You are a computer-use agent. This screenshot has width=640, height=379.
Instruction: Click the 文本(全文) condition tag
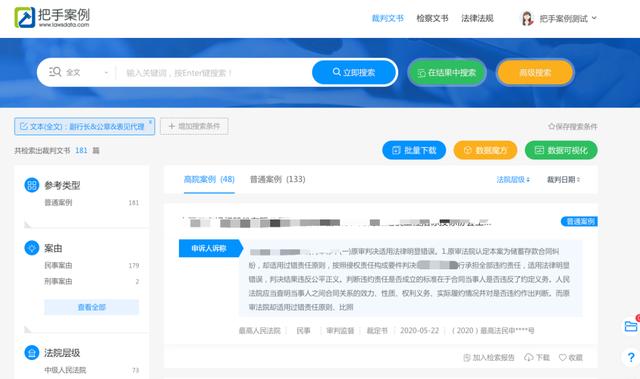click(x=84, y=126)
